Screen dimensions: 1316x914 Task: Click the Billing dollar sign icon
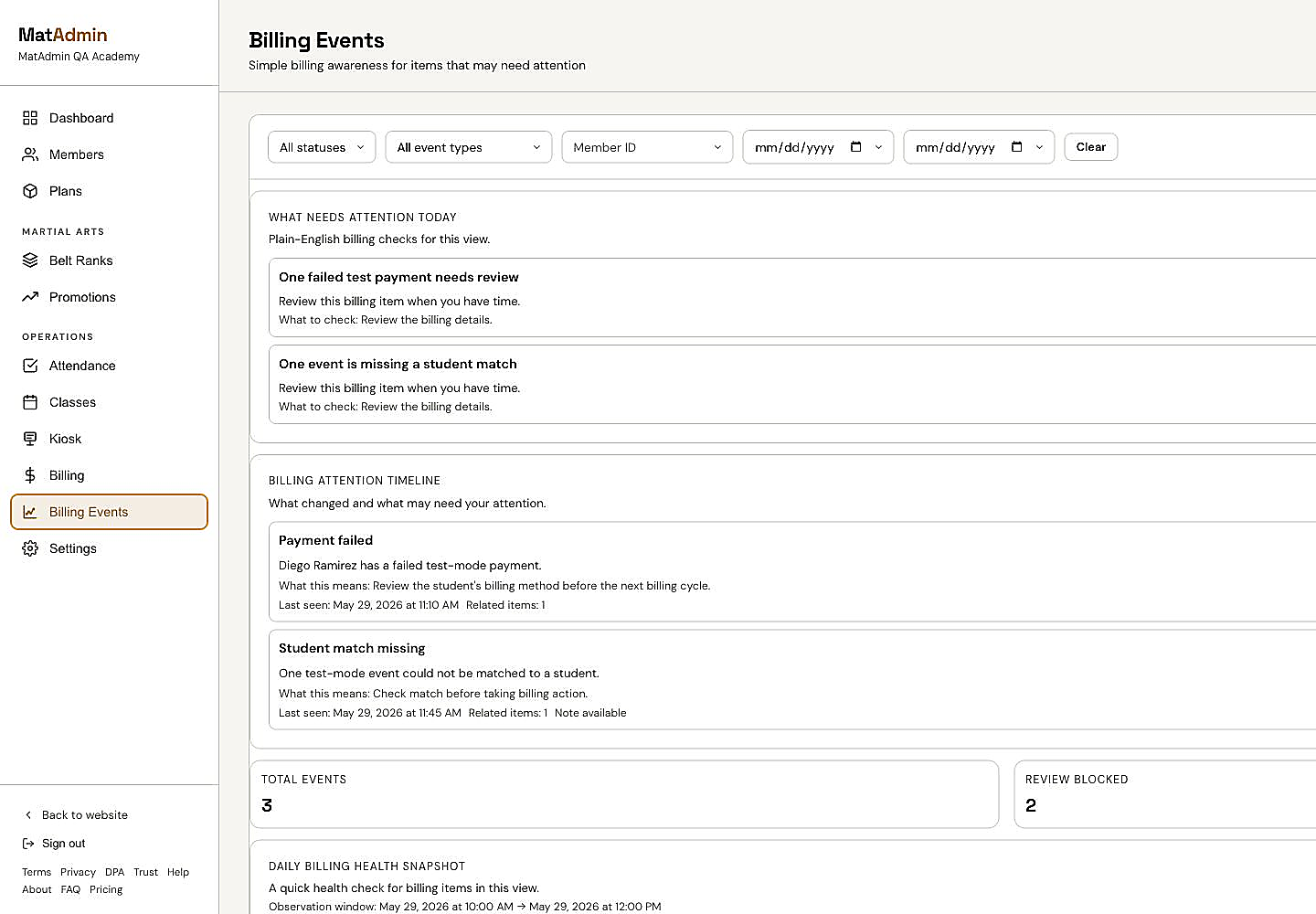(x=30, y=475)
